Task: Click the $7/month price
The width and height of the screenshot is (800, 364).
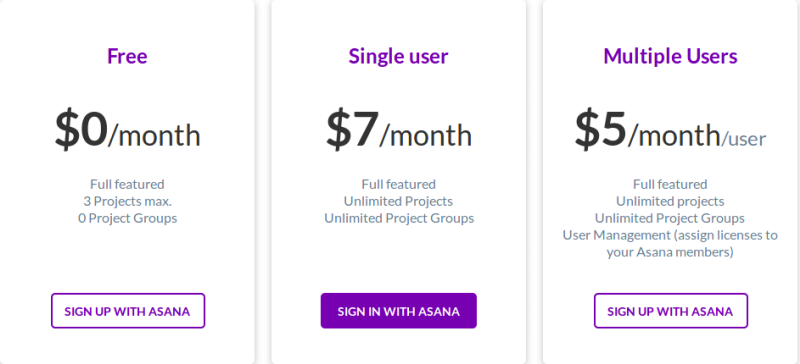Action: (x=399, y=131)
